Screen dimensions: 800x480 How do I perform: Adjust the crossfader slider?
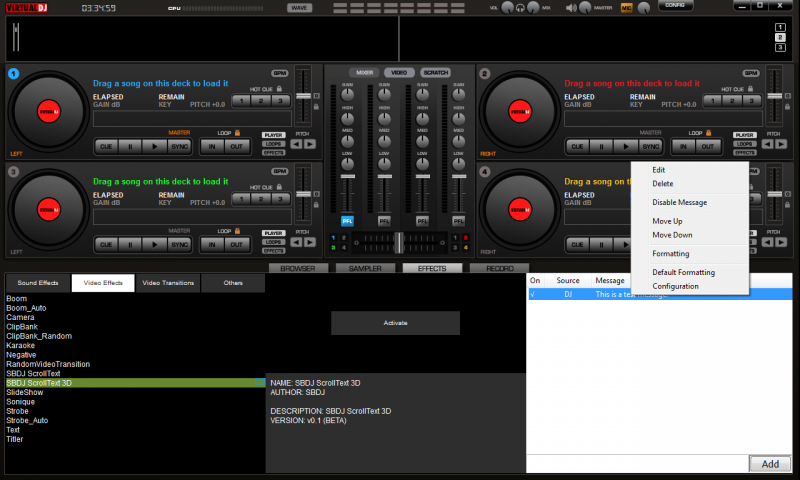click(399, 243)
